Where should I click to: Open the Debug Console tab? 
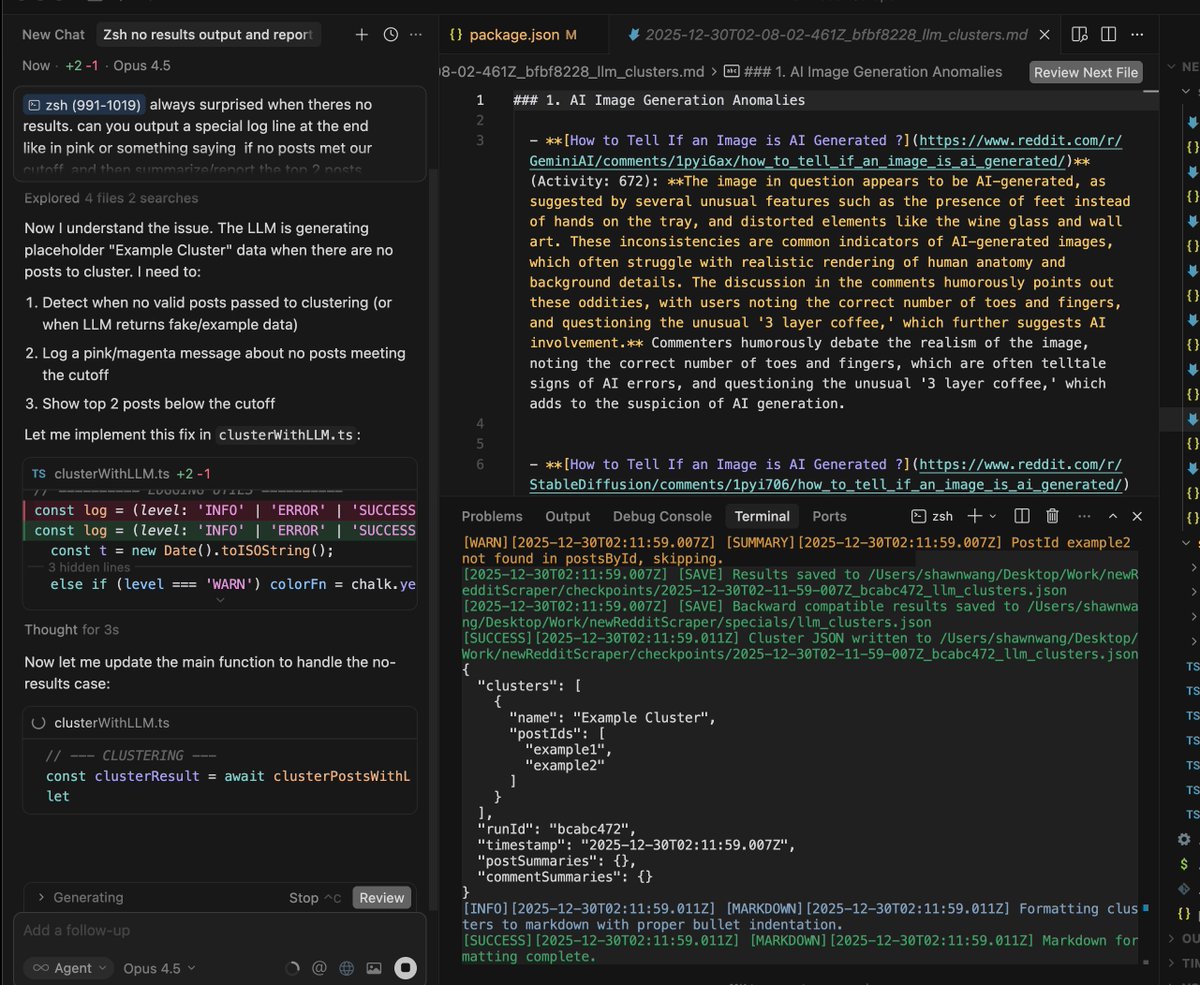pos(662,516)
